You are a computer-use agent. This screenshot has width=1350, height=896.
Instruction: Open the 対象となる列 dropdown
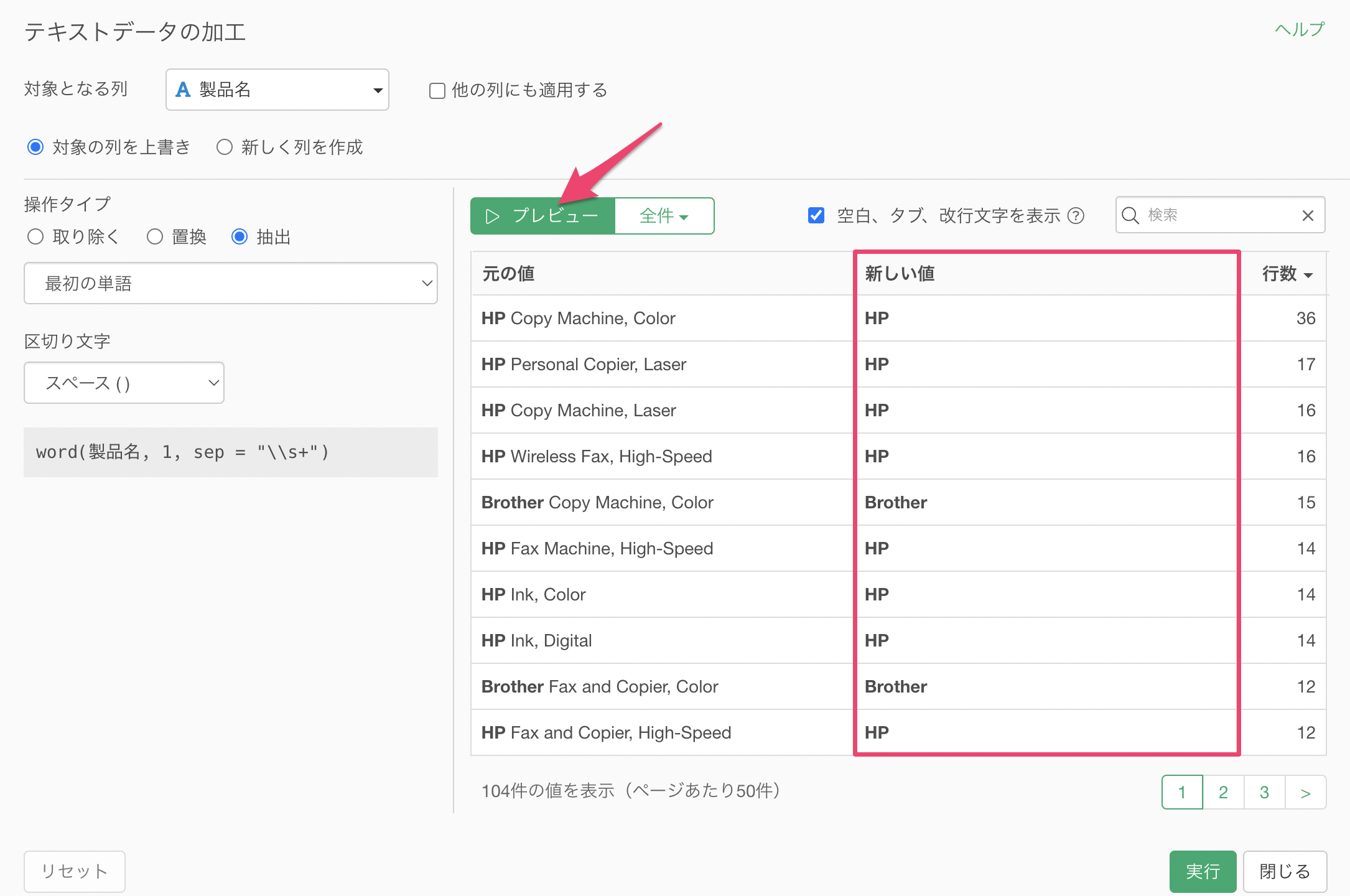pos(277,90)
